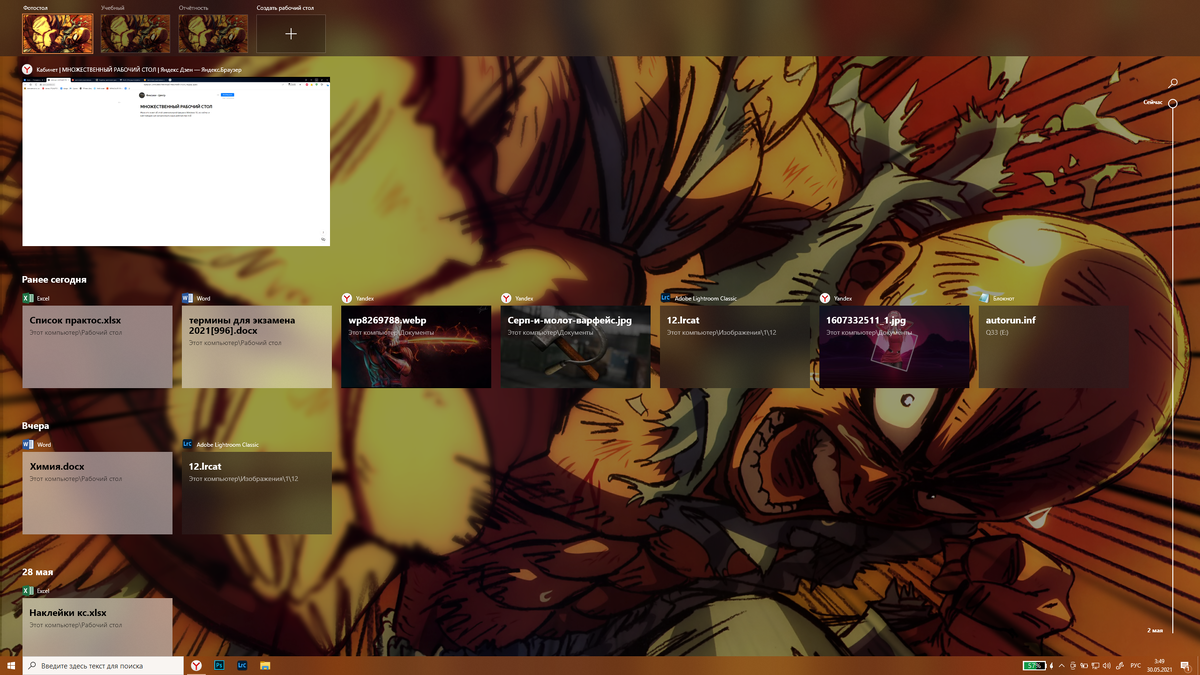
Task: Click the timeline search magnifier icon
Action: pyautogui.click(x=1173, y=84)
